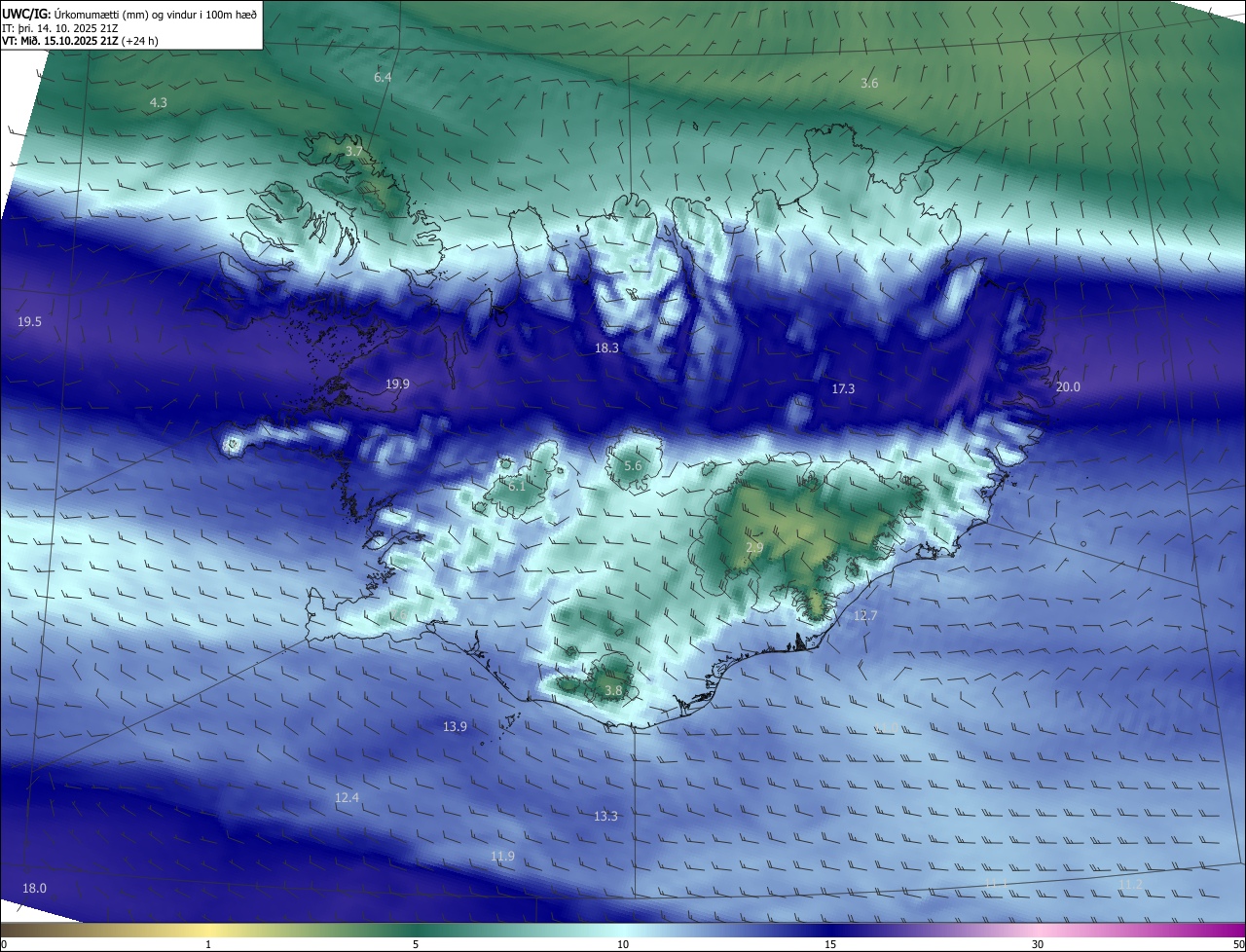Click the 18.3 value on the map
Screen dimensions: 1246x952
click(x=606, y=348)
